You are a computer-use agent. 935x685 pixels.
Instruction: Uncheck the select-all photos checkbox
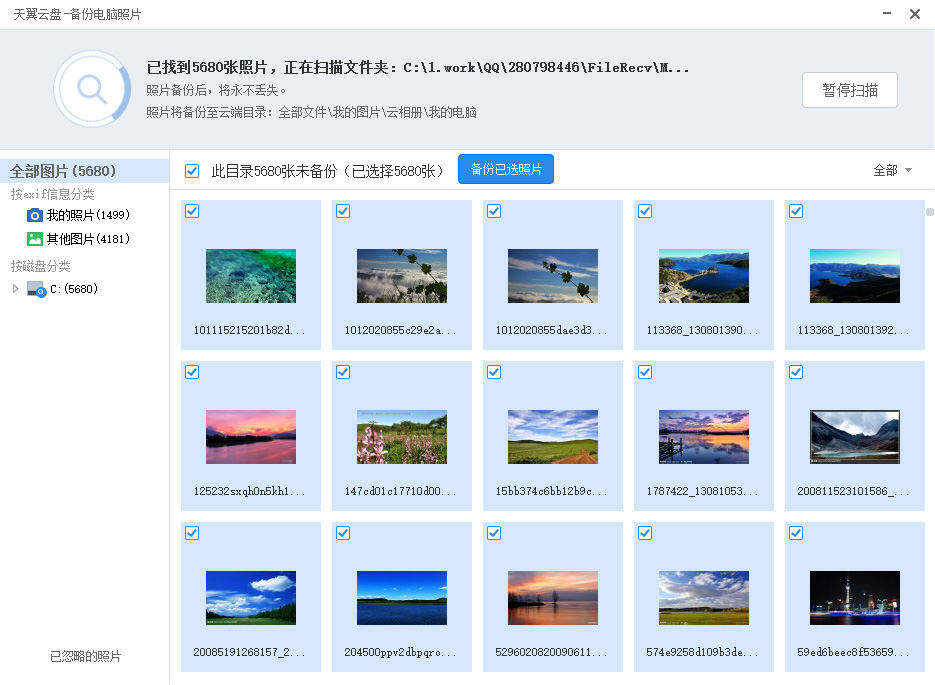pyautogui.click(x=192, y=170)
